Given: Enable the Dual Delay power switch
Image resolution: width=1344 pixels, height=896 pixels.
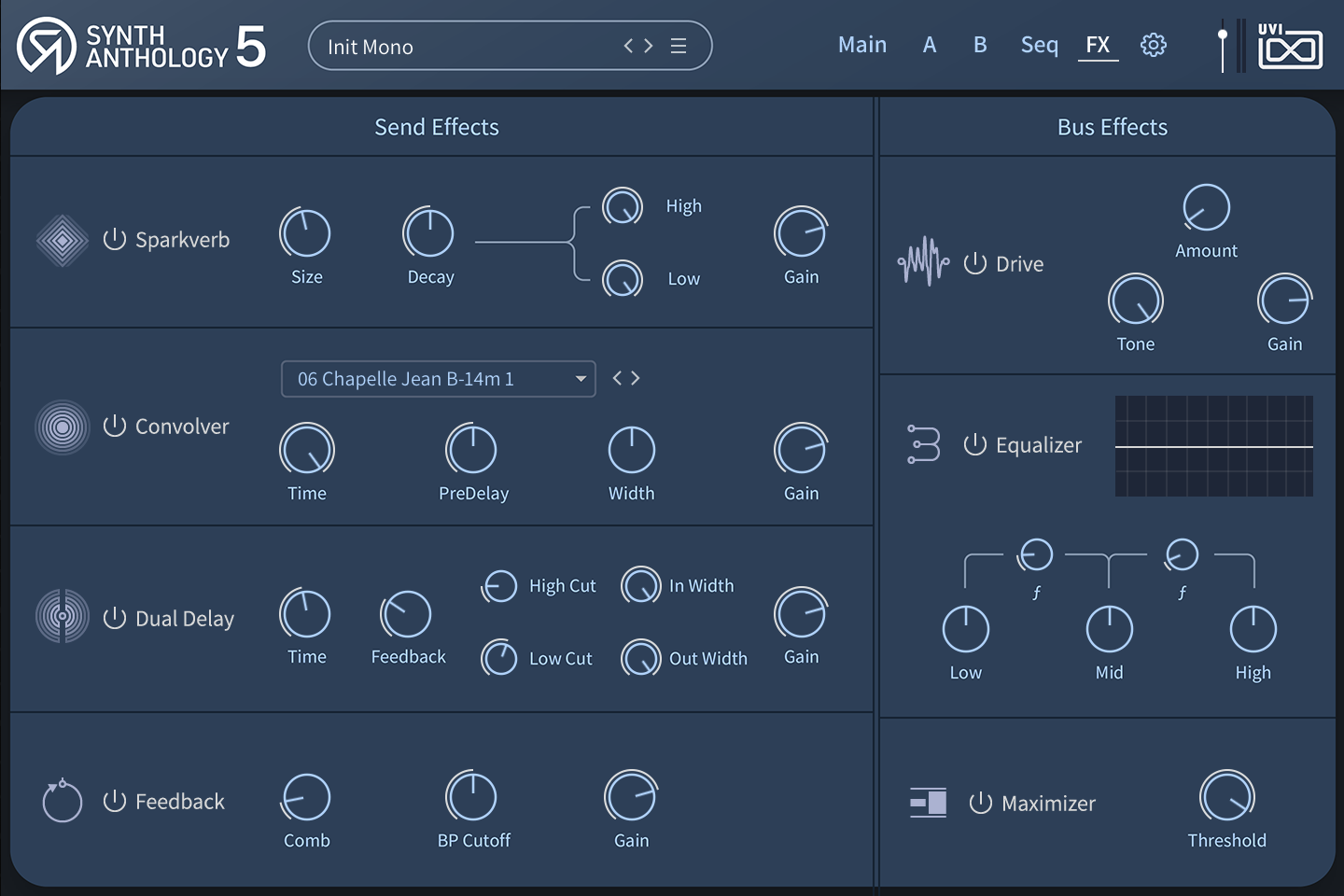Looking at the screenshot, I should pos(114,618).
